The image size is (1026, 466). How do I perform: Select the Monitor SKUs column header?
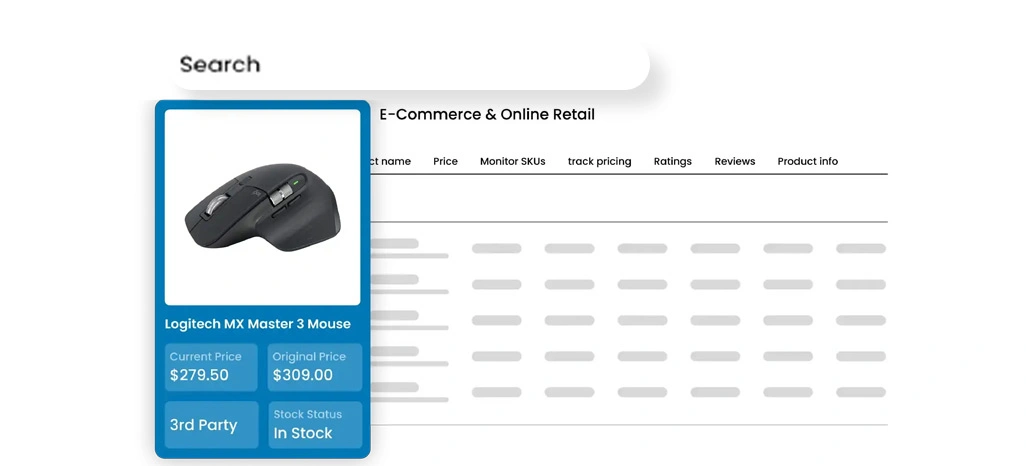click(512, 161)
